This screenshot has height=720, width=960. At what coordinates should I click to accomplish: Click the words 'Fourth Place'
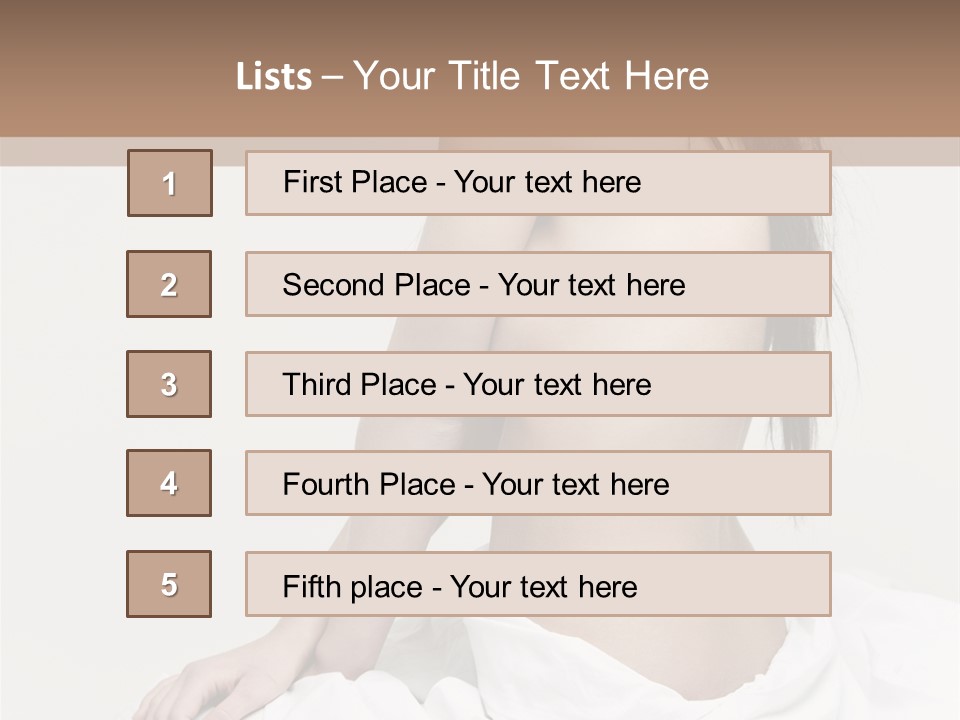tap(369, 484)
